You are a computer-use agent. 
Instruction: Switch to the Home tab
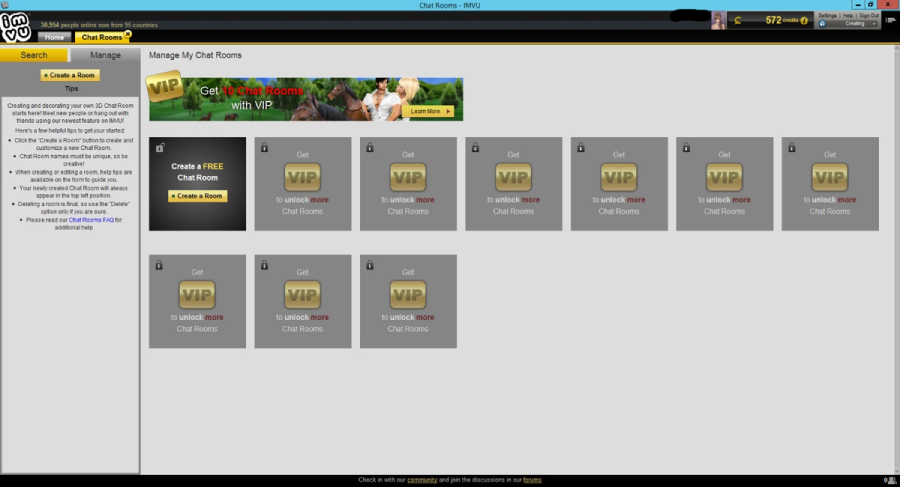[55, 37]
